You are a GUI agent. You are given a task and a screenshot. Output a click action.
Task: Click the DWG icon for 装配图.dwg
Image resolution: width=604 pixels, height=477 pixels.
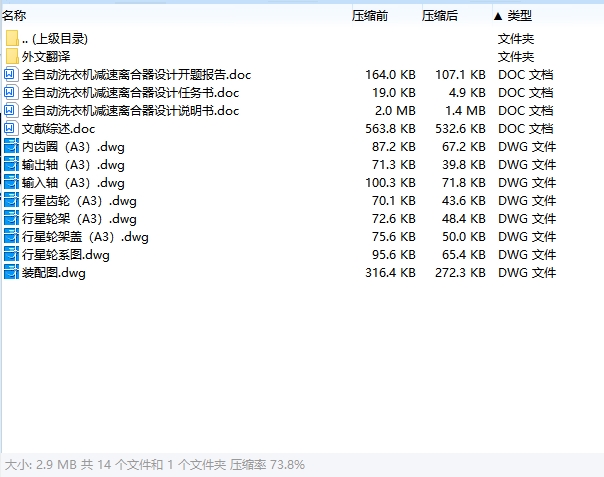point(11,273)
